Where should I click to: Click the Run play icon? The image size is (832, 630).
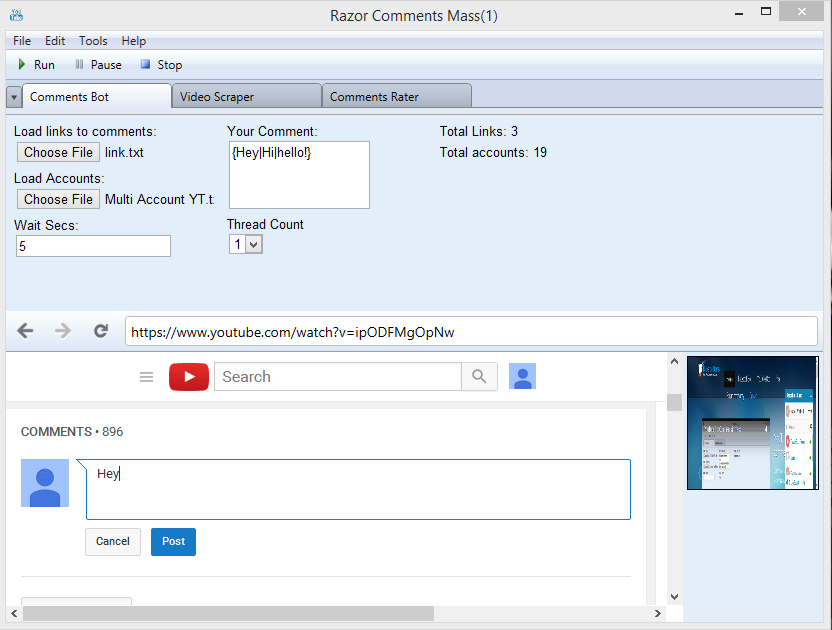pyautogui.click(x=22, y=65)
